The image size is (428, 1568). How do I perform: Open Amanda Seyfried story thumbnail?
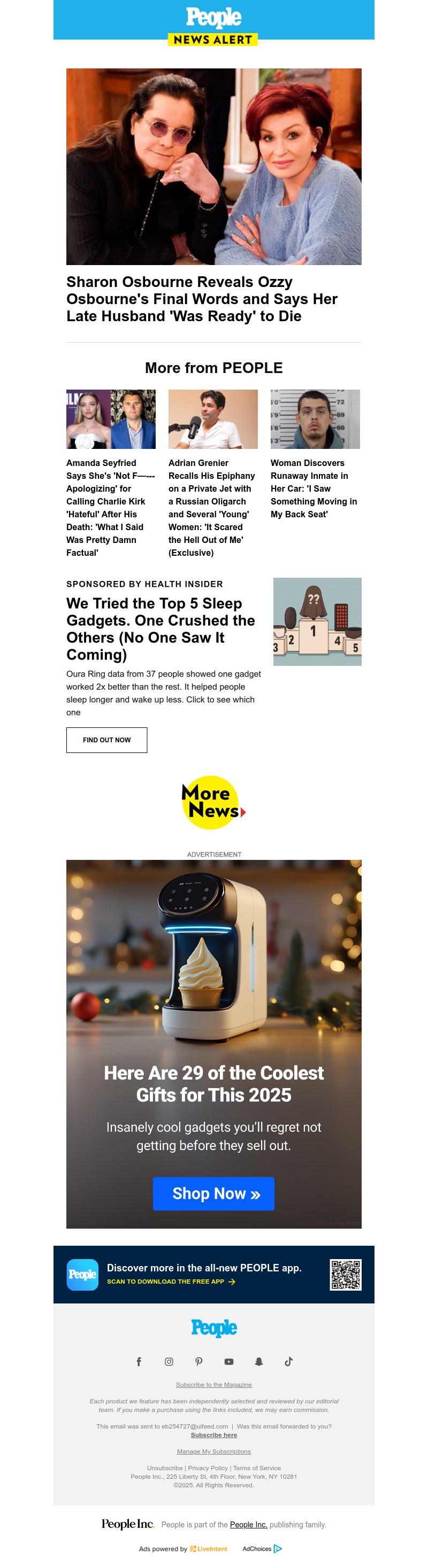[111, 419]
